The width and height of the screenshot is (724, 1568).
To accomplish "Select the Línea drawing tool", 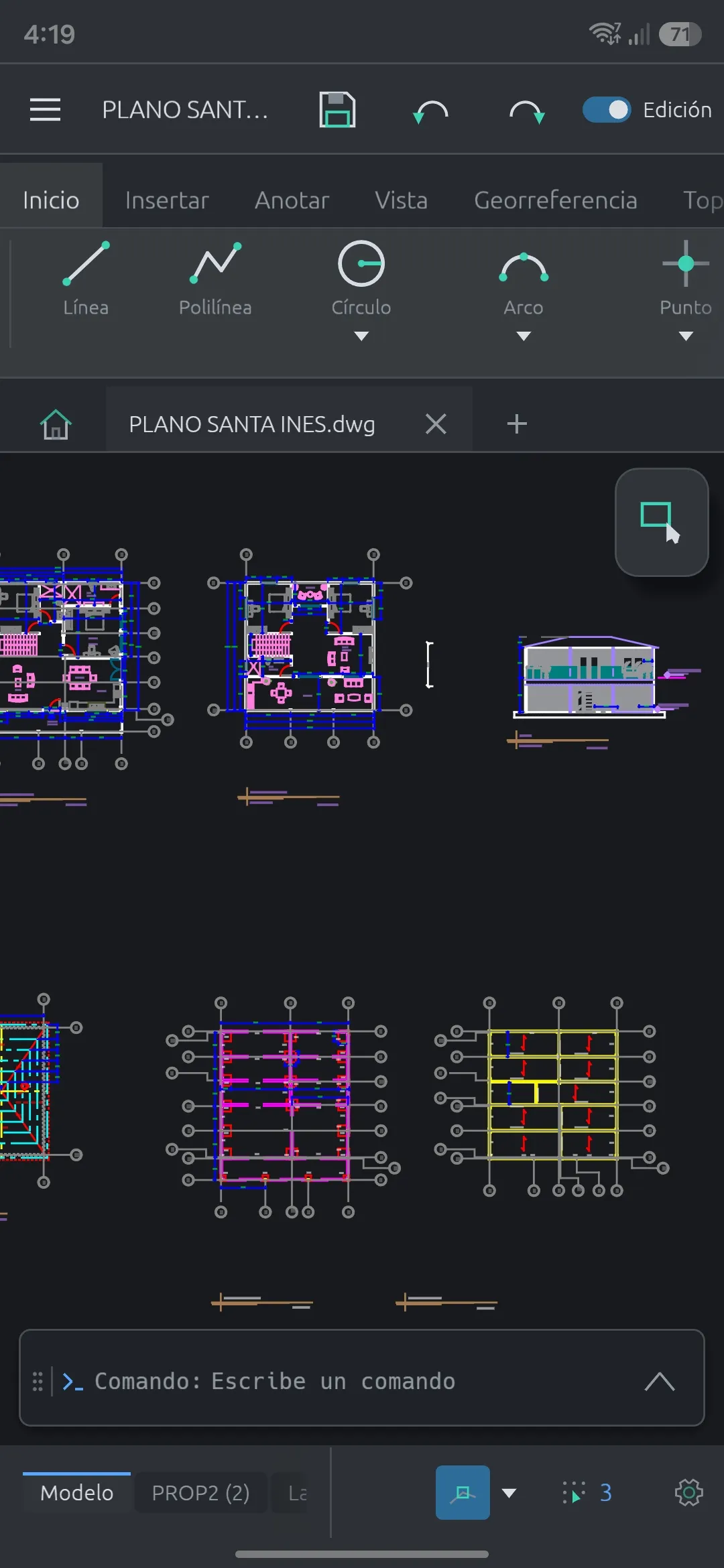I will [86, 278].
